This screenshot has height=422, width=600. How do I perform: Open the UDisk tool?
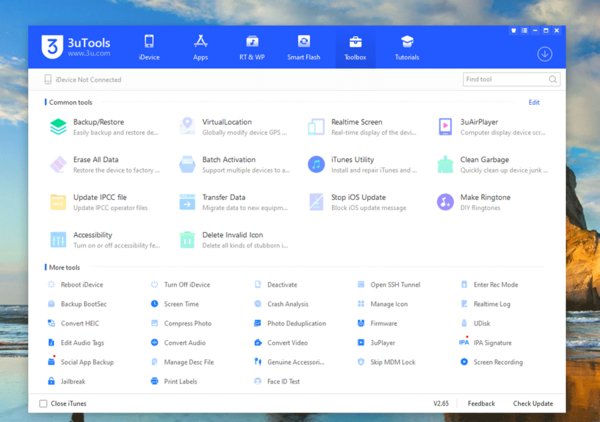point(475,323)
